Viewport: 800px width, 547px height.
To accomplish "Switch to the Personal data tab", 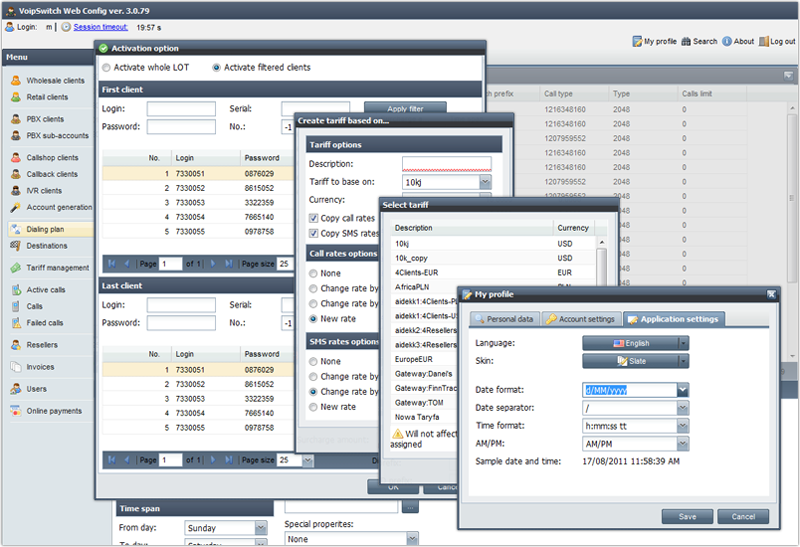I will 505,319.
